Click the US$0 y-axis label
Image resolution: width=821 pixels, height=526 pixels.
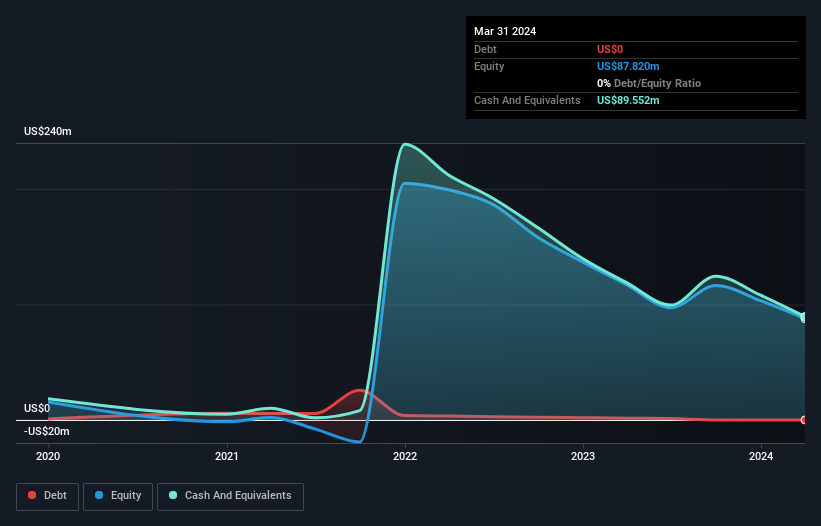click(x=37, y=408)
